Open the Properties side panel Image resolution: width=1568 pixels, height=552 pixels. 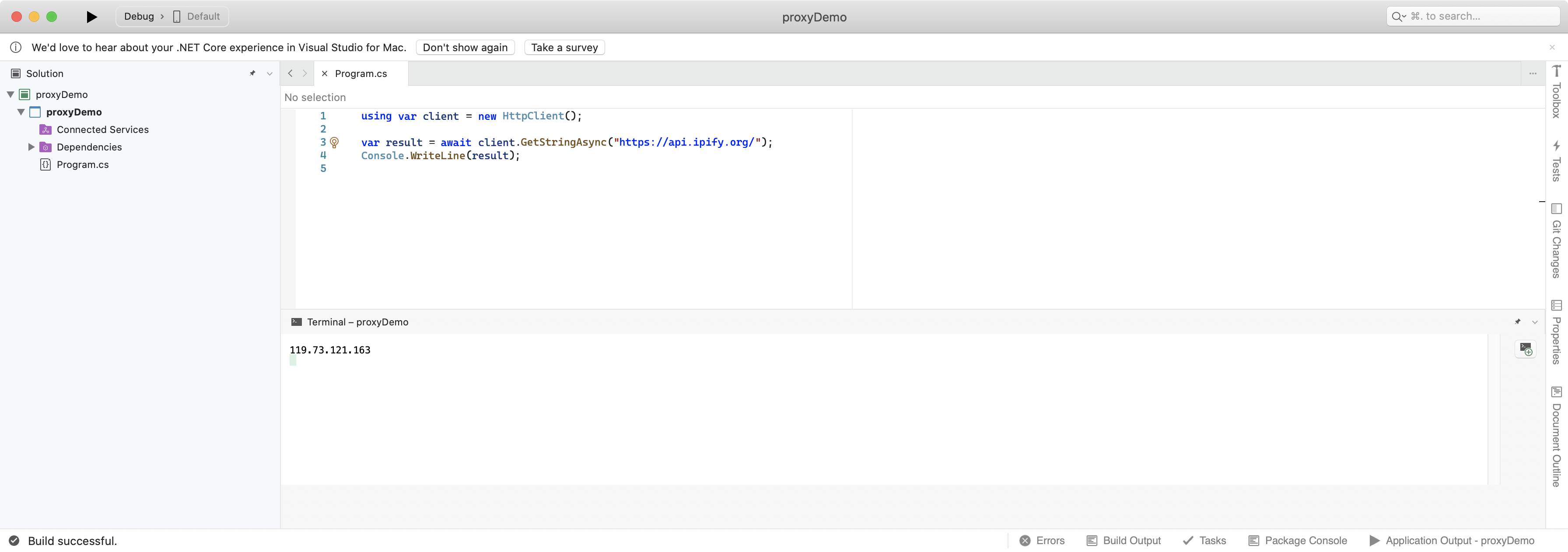[1557, 332]
